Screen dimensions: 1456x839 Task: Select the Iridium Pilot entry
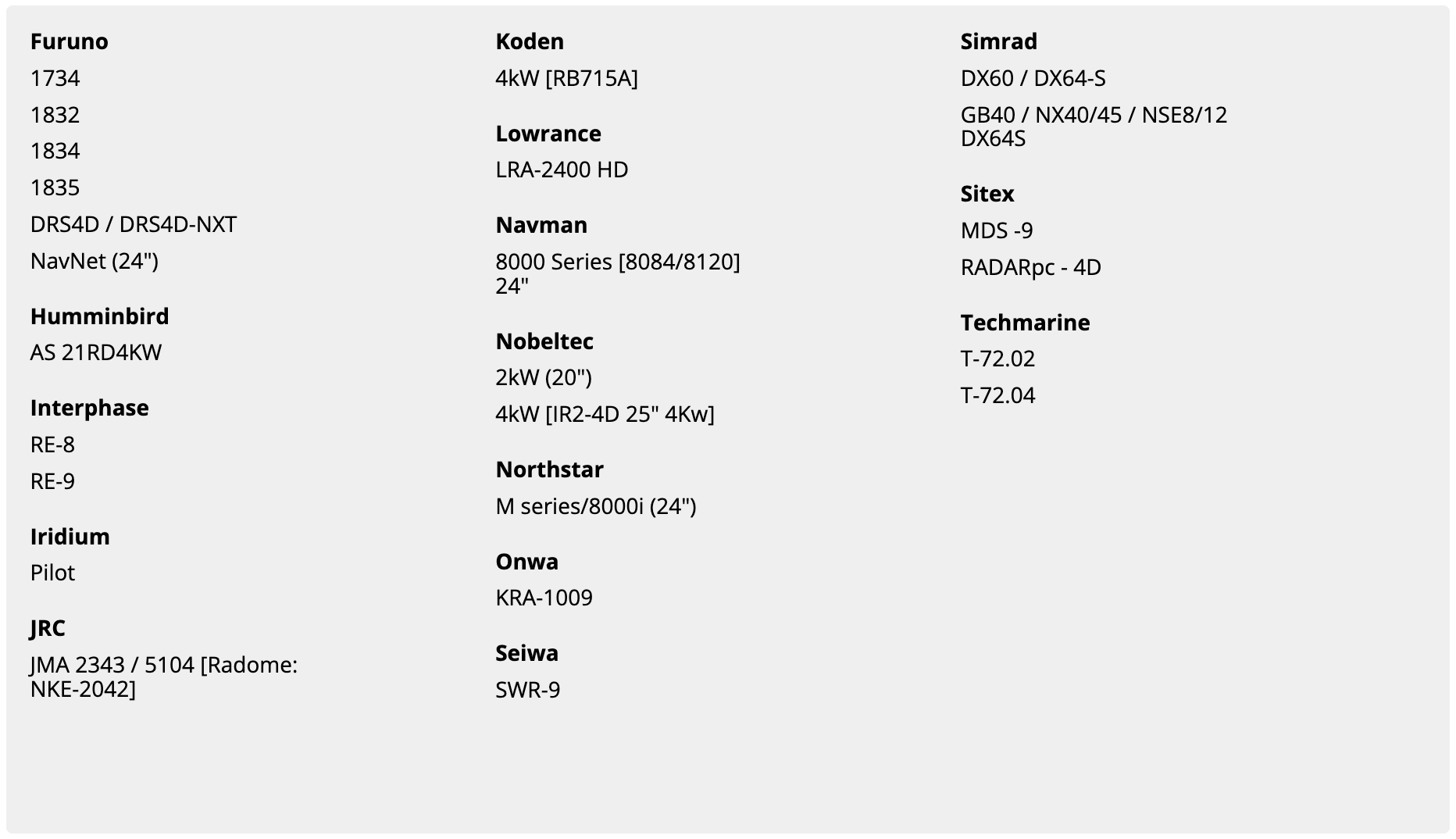point(52,573)
